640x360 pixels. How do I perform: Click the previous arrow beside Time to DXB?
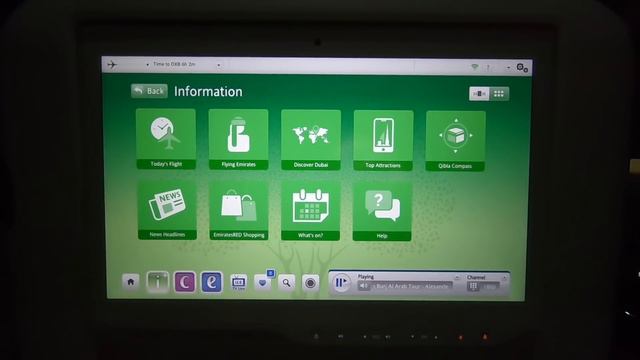click(147, 64)
